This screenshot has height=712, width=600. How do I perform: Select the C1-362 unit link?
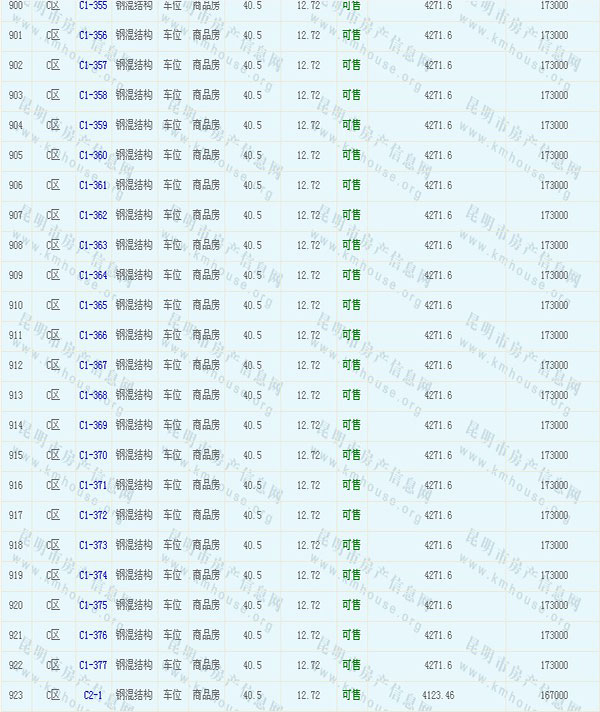pos(93,216)
